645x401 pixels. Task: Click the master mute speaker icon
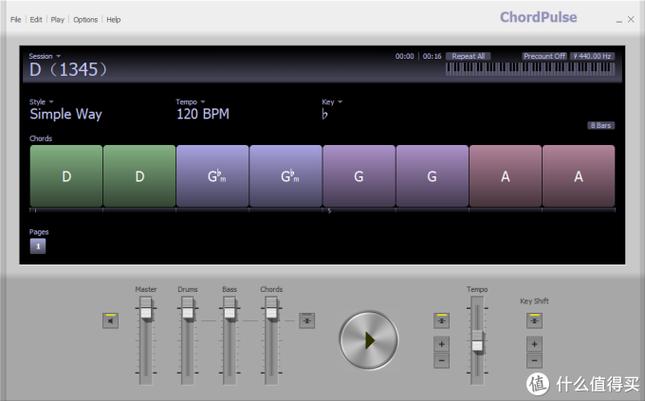(x=110, y=320)
